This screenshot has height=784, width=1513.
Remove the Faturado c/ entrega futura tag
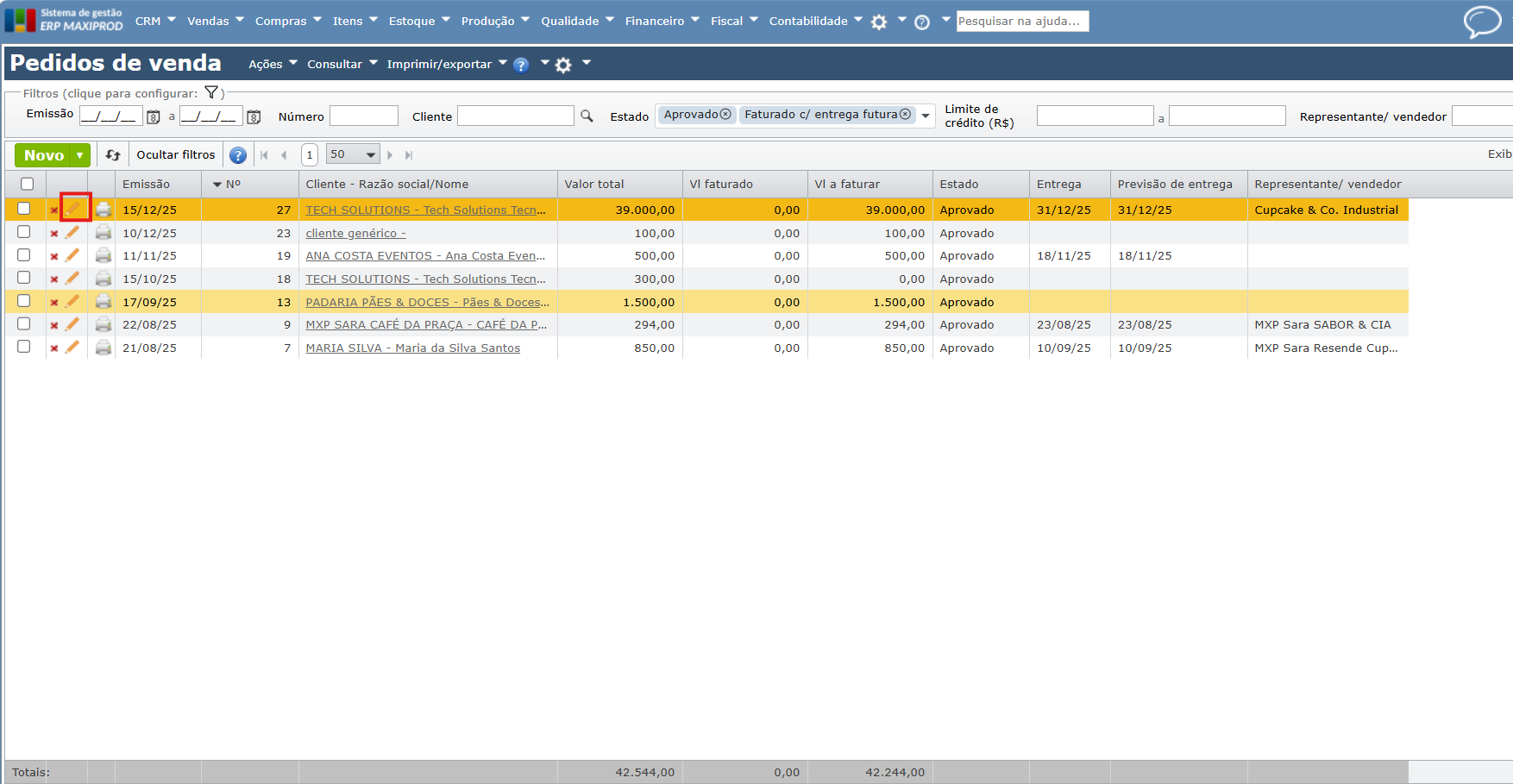click(905, 115)
